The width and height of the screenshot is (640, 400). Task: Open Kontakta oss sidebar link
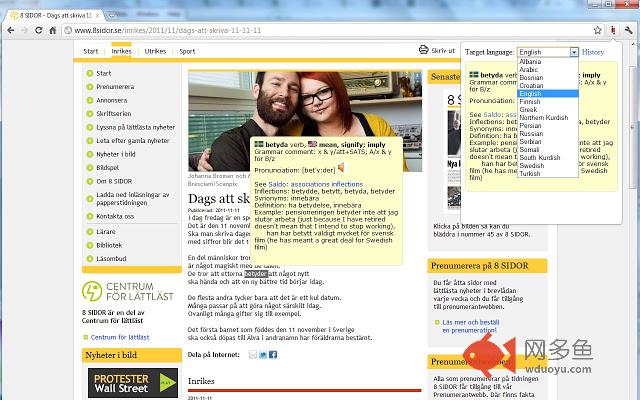(115, 216)
